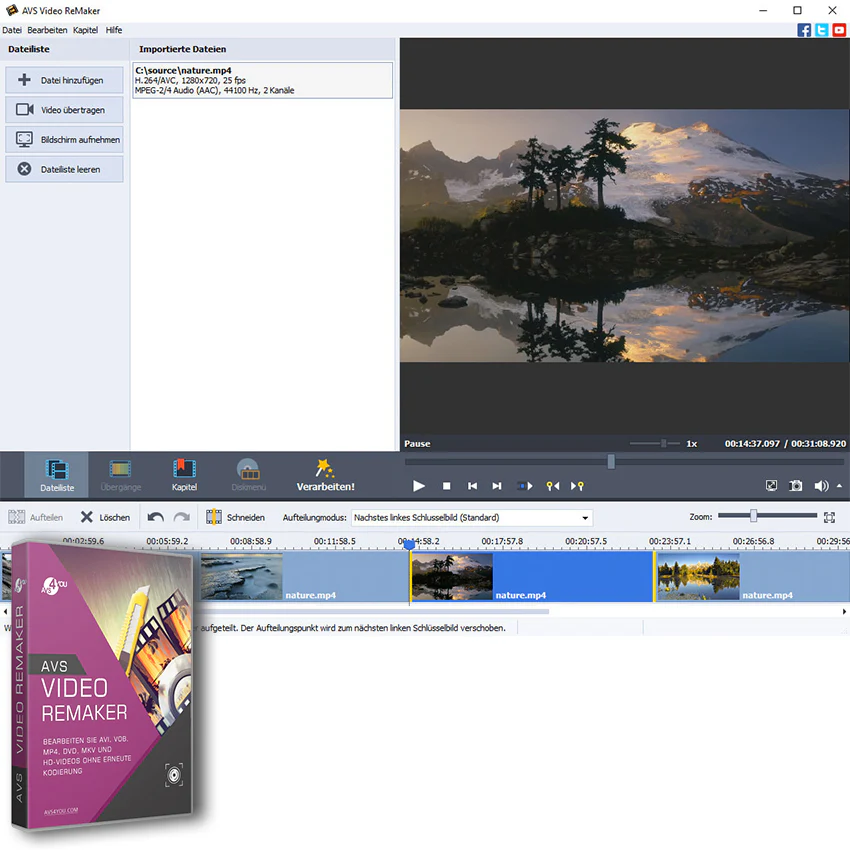Click the Aufteilen split tool

click(36, 517)
